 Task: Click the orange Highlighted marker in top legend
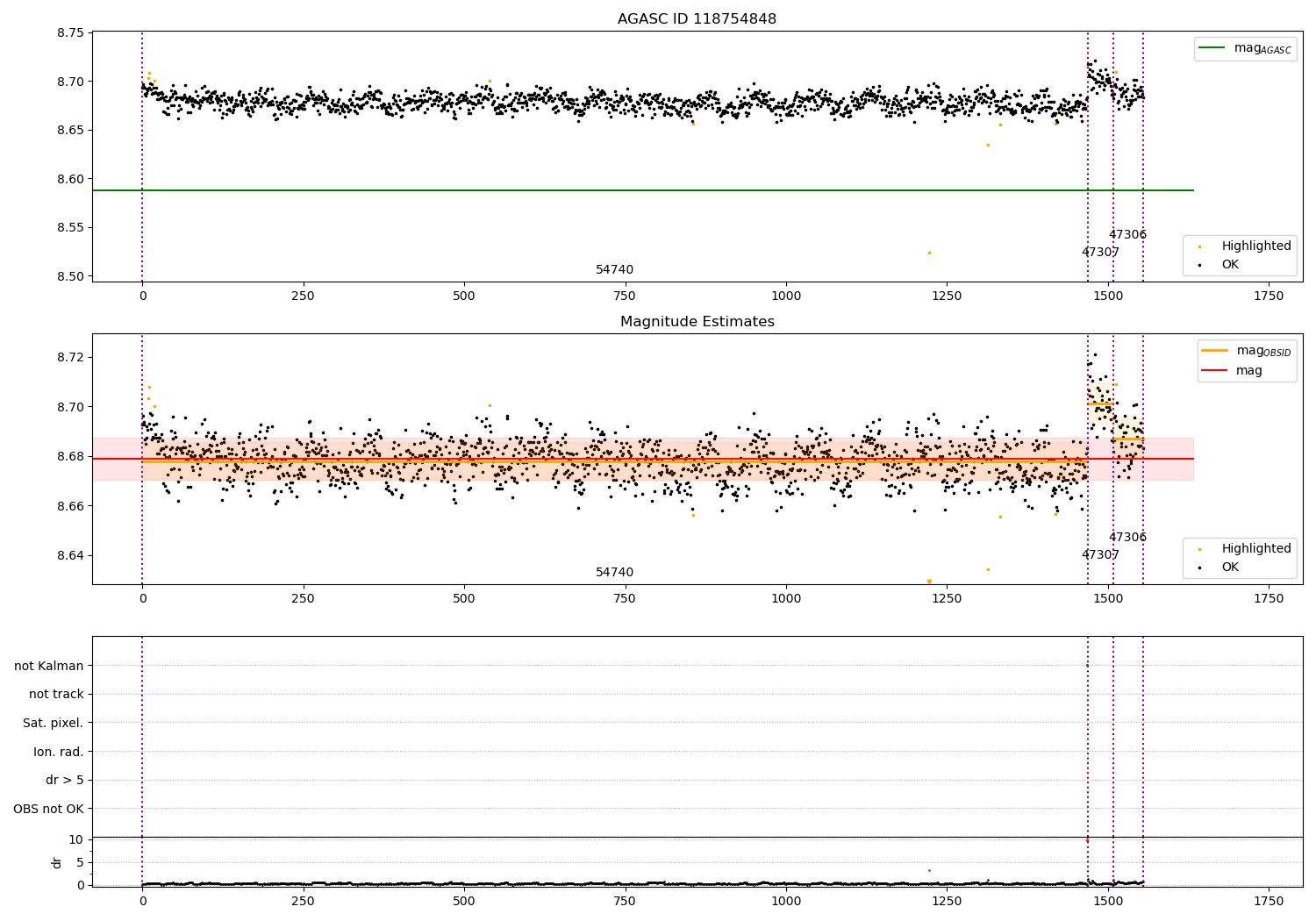(1199, 246)
